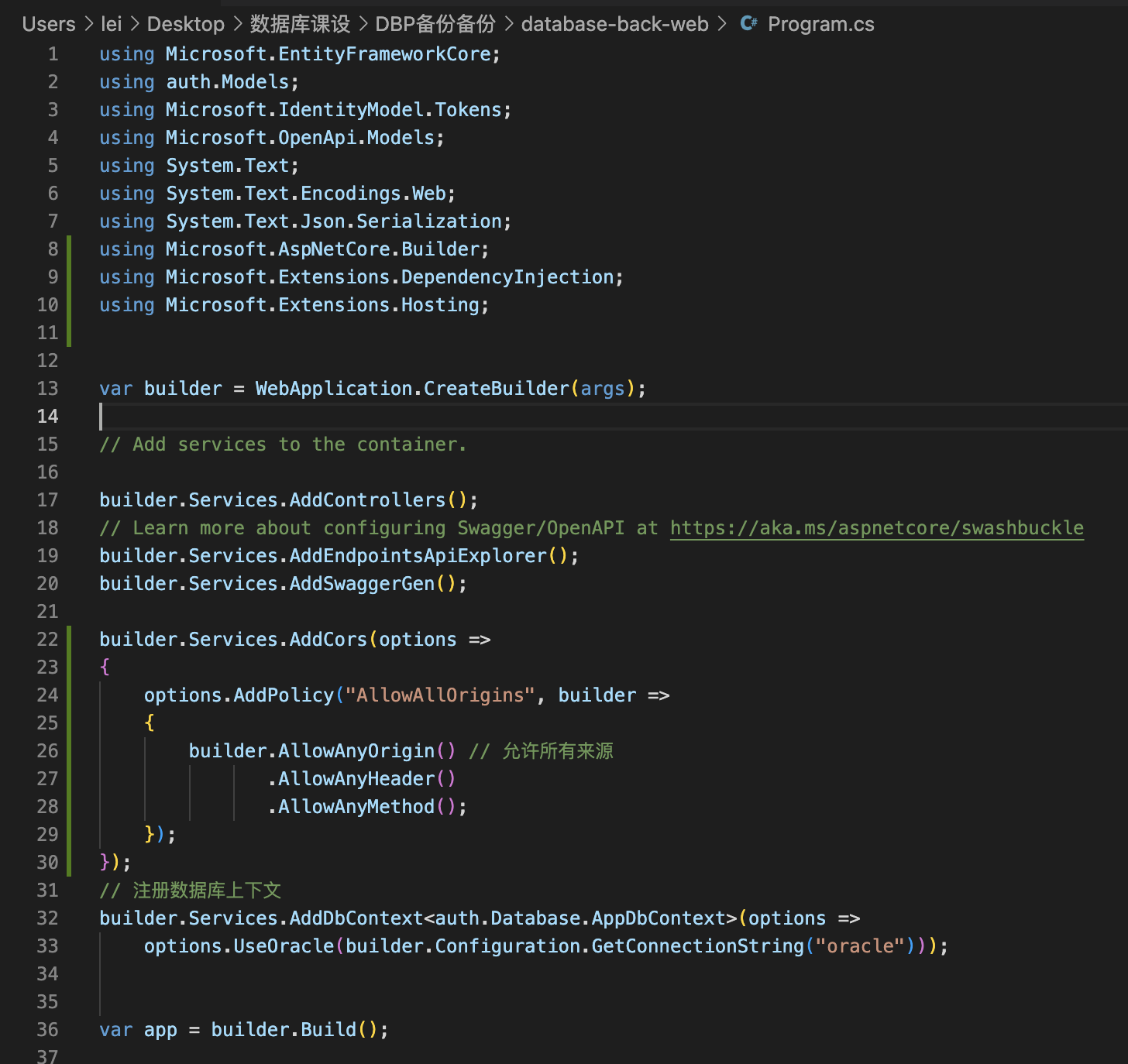Place cursor on AddSwaggerGen call

point(363,583)
